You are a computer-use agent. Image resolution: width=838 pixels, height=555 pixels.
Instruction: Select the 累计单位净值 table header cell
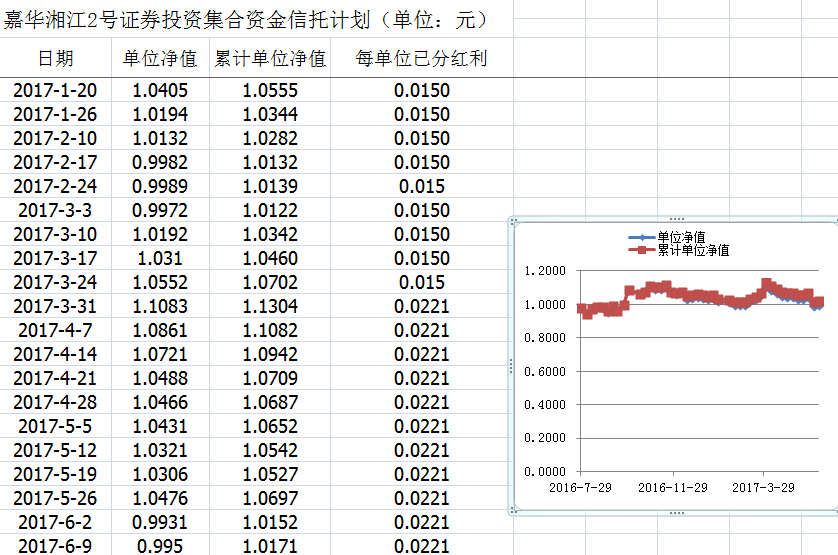270,59
